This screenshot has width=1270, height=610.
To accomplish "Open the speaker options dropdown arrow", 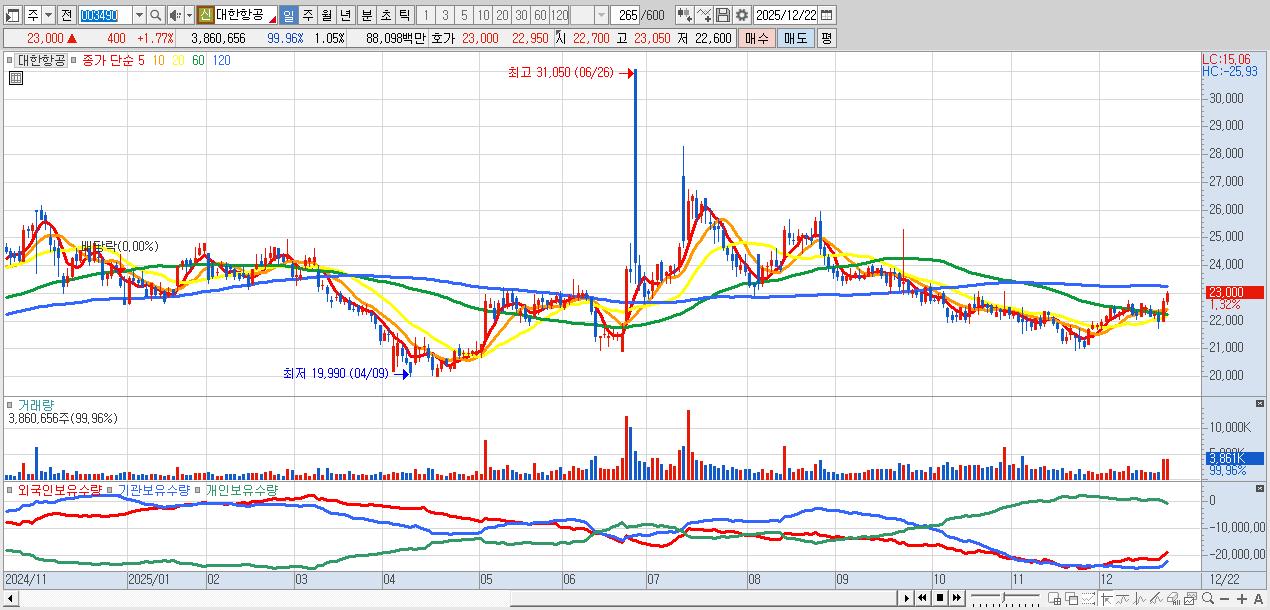I will pos(189,15).
